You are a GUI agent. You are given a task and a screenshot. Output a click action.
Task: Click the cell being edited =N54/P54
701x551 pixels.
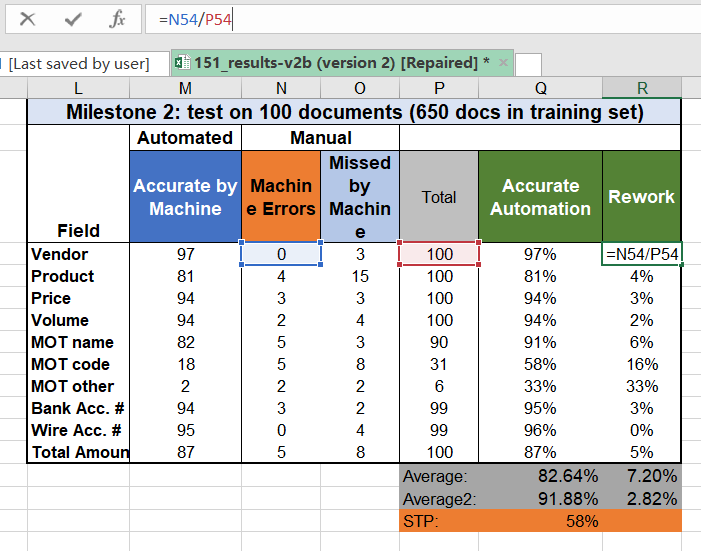pyautogui.click(x=642, y=254)
